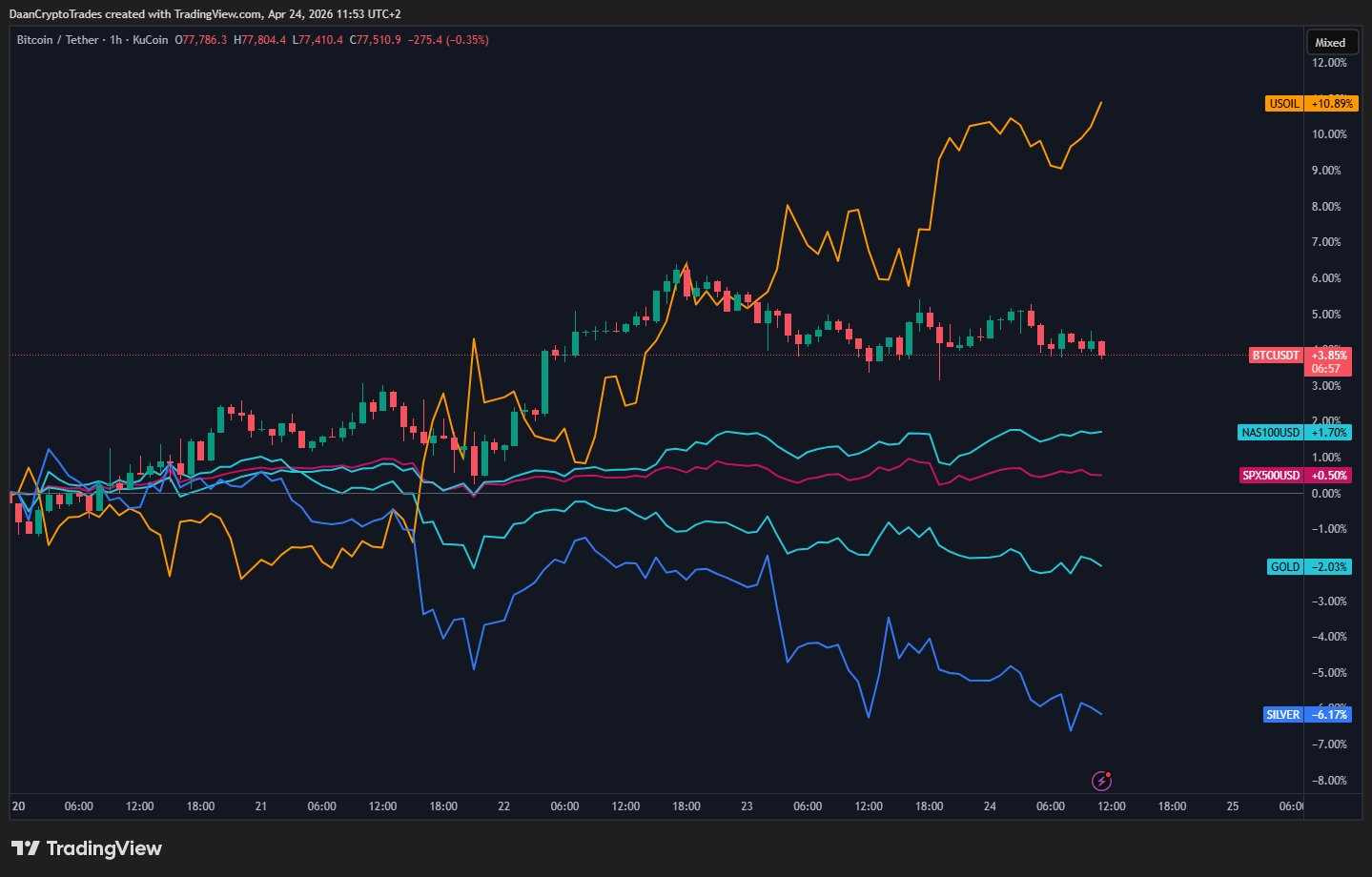Click the SILVER −6.17% value tag
The height and width of the screenshot is (877, 1372).
click(x=1330, y=715)
